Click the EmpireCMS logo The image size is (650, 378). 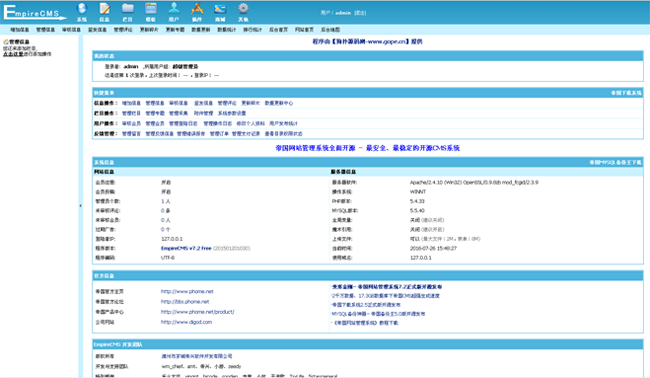point(34,12)
